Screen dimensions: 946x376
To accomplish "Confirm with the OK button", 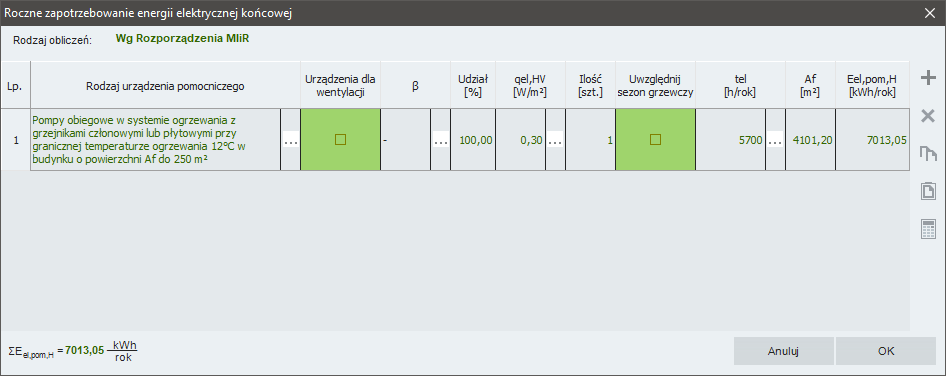I will pos(886,351).
